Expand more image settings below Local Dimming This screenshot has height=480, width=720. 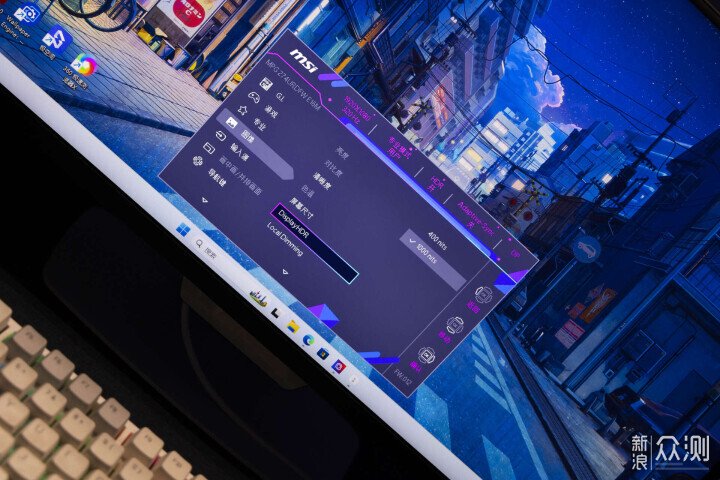pyautogui.click(x=285, y=272)
